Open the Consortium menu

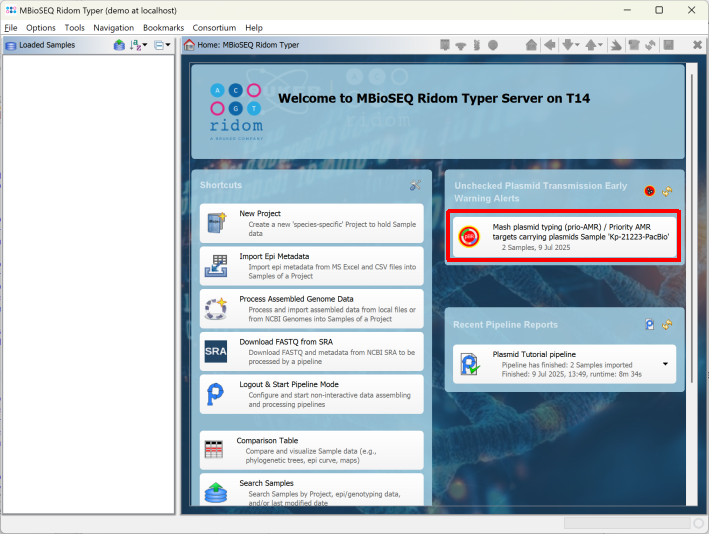(214, 28)
